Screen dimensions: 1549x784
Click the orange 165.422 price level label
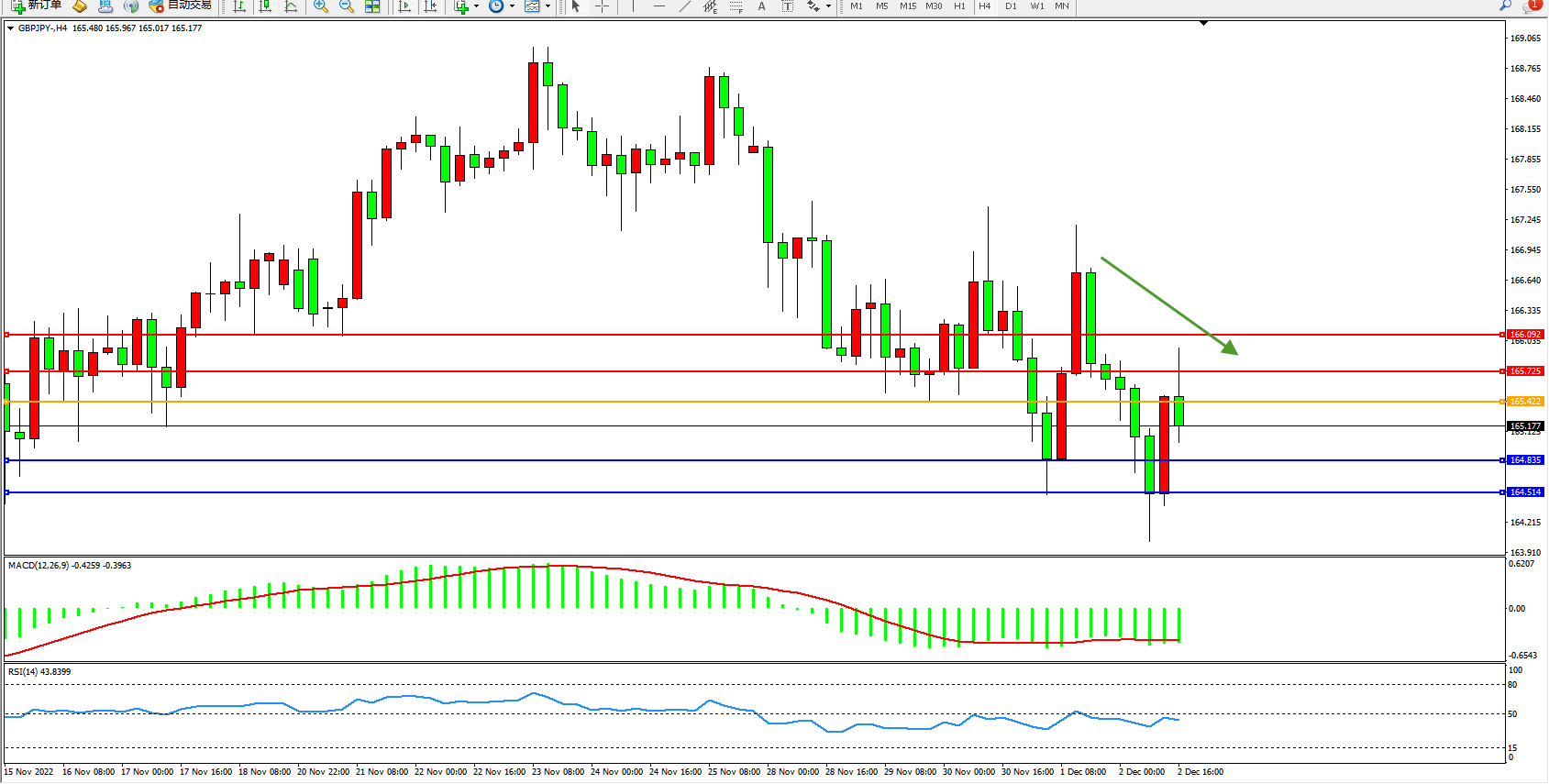(x=1525, y=402)
